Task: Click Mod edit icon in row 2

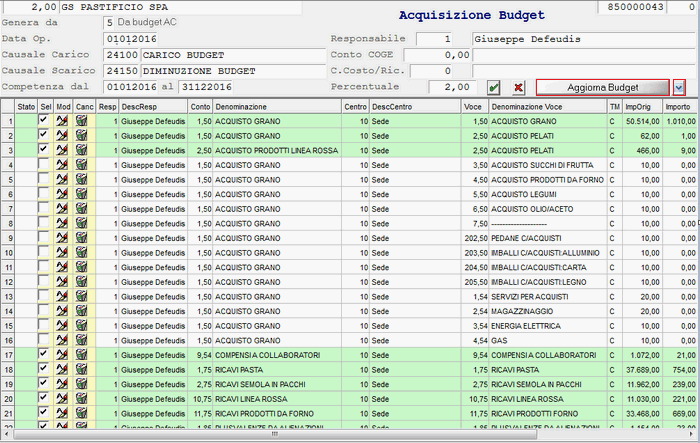Action: click(62, 136)
